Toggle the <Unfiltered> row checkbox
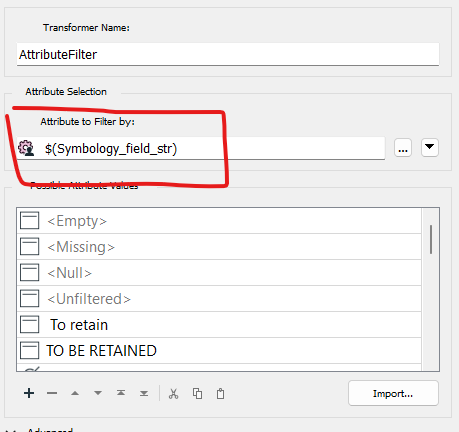The width and height of the screenshot is (459, 432). coord(29,298)
